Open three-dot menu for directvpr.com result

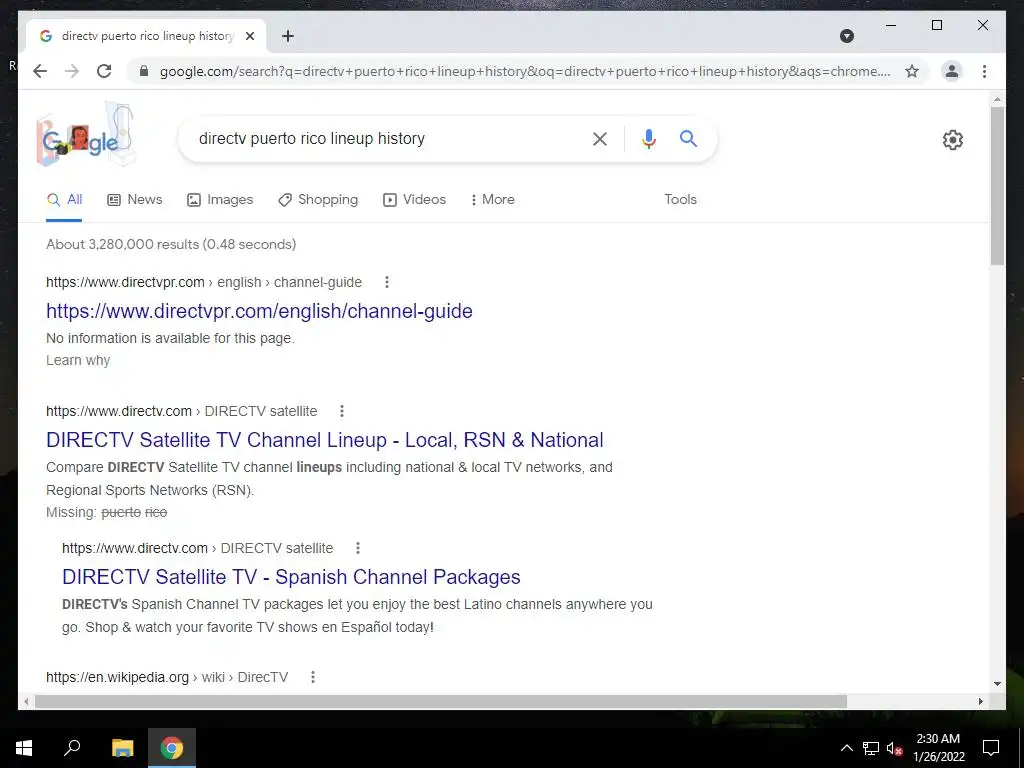[387, 282]
